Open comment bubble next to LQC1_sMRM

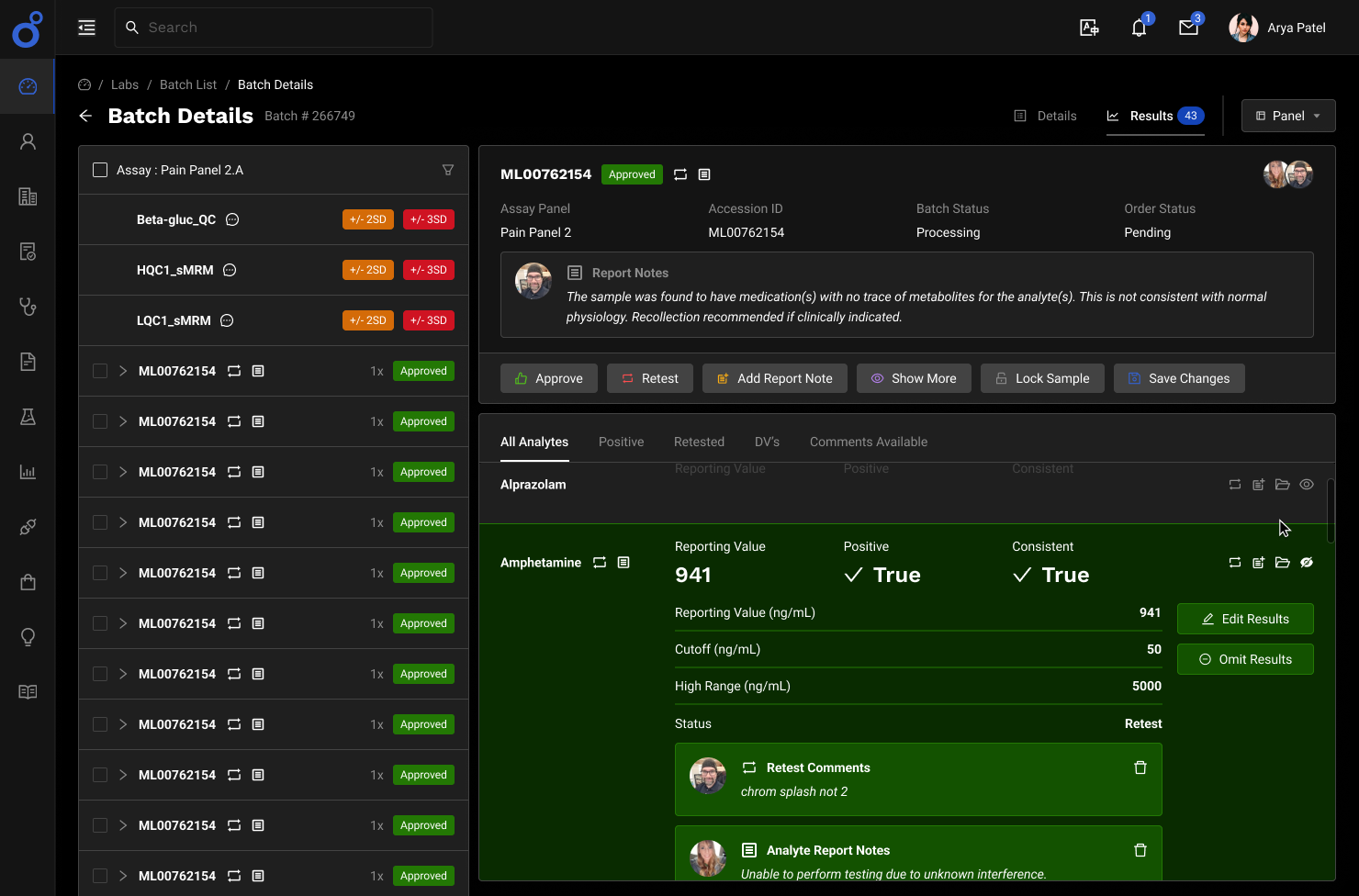227,320
